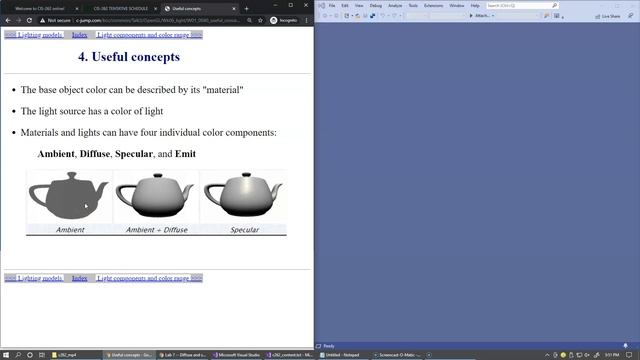The image size is (640, 360).
Task: Switch to Microsoft Visual Studio taskbar item
Action: 236,355
